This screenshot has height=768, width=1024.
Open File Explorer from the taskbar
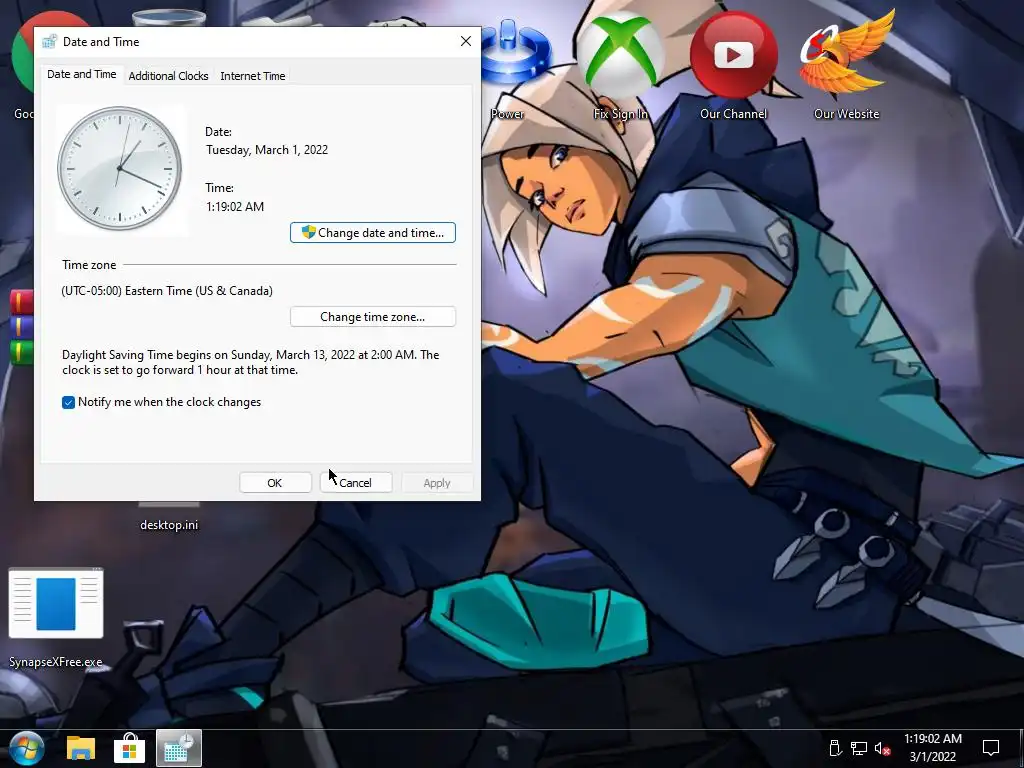[x=81, y=748]
